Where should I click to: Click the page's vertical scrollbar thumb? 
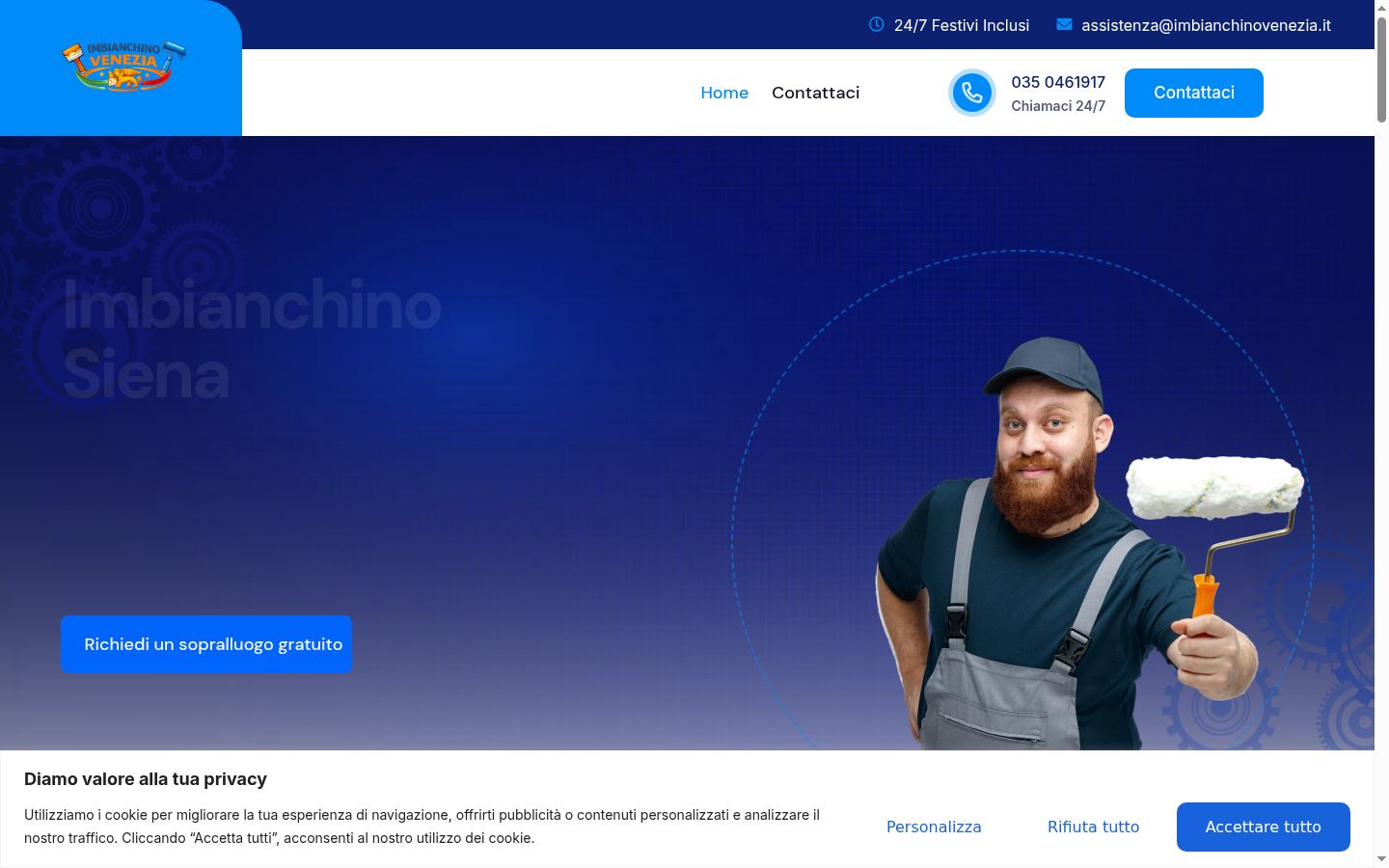coord(1381,69)
